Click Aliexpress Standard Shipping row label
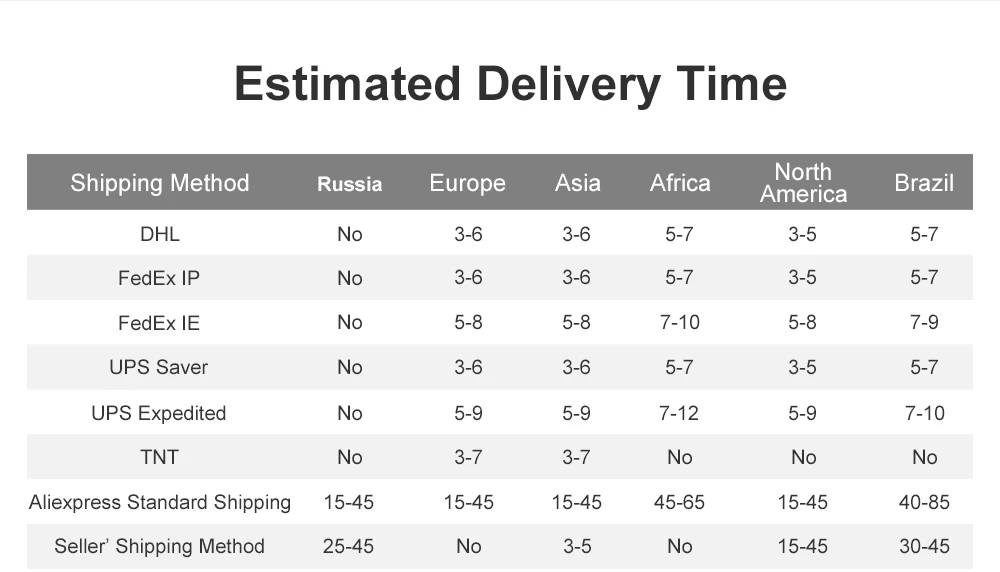 (159, 502)
